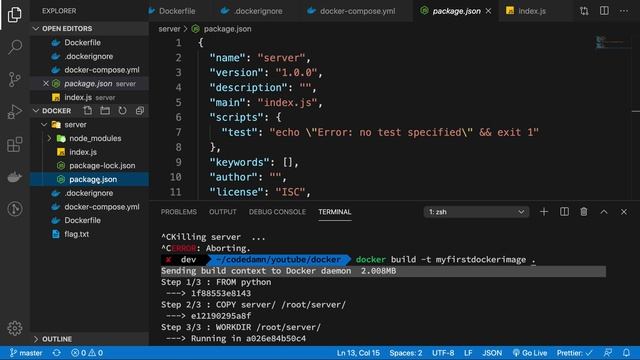Open Run and Debug view
Screen dimensions: 640x360
(15, 111)
